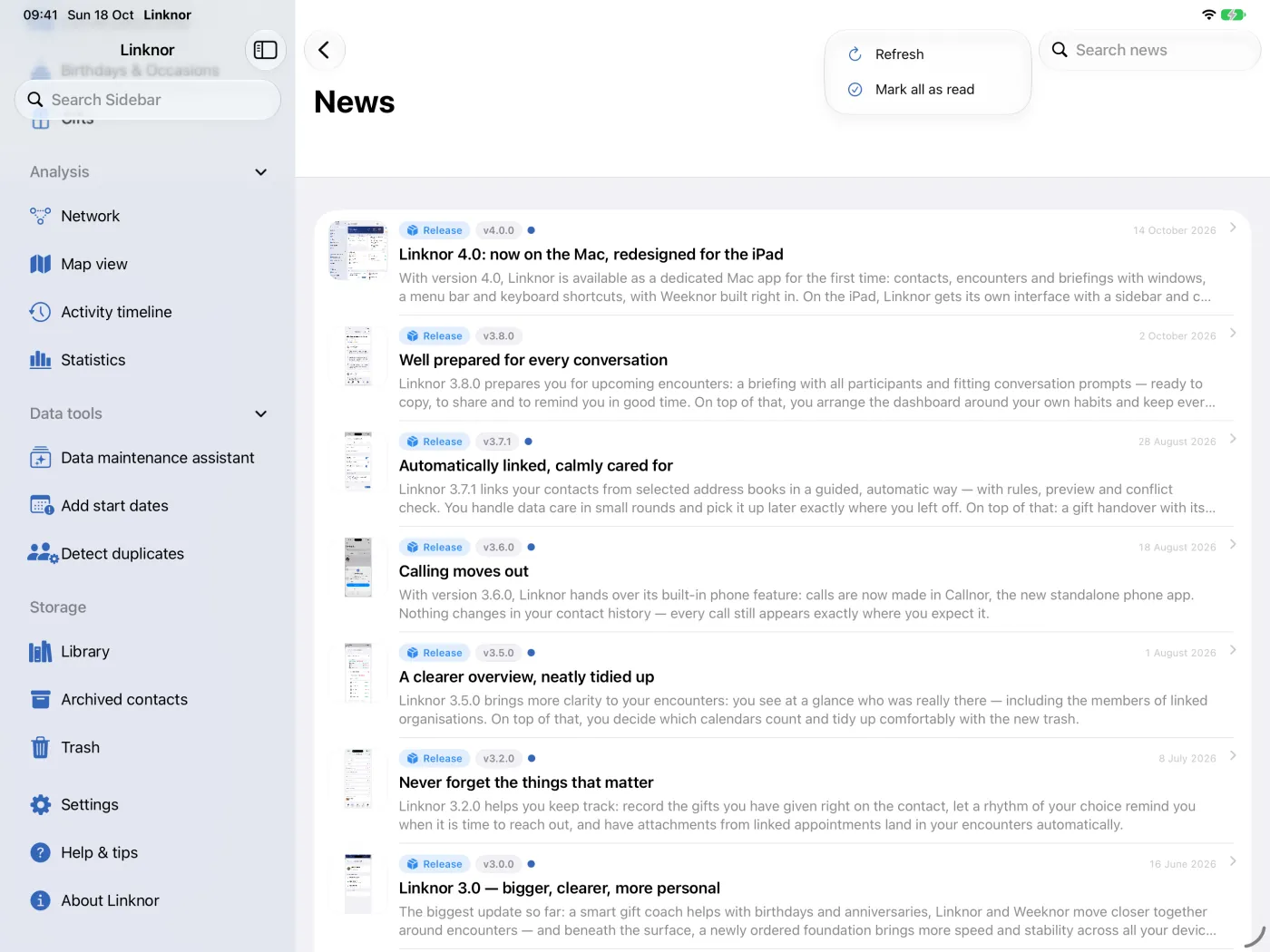Viewport: 1270px width, 952px height.
Task: Click the v3.8.0 version badge
Action: (498, 335)
